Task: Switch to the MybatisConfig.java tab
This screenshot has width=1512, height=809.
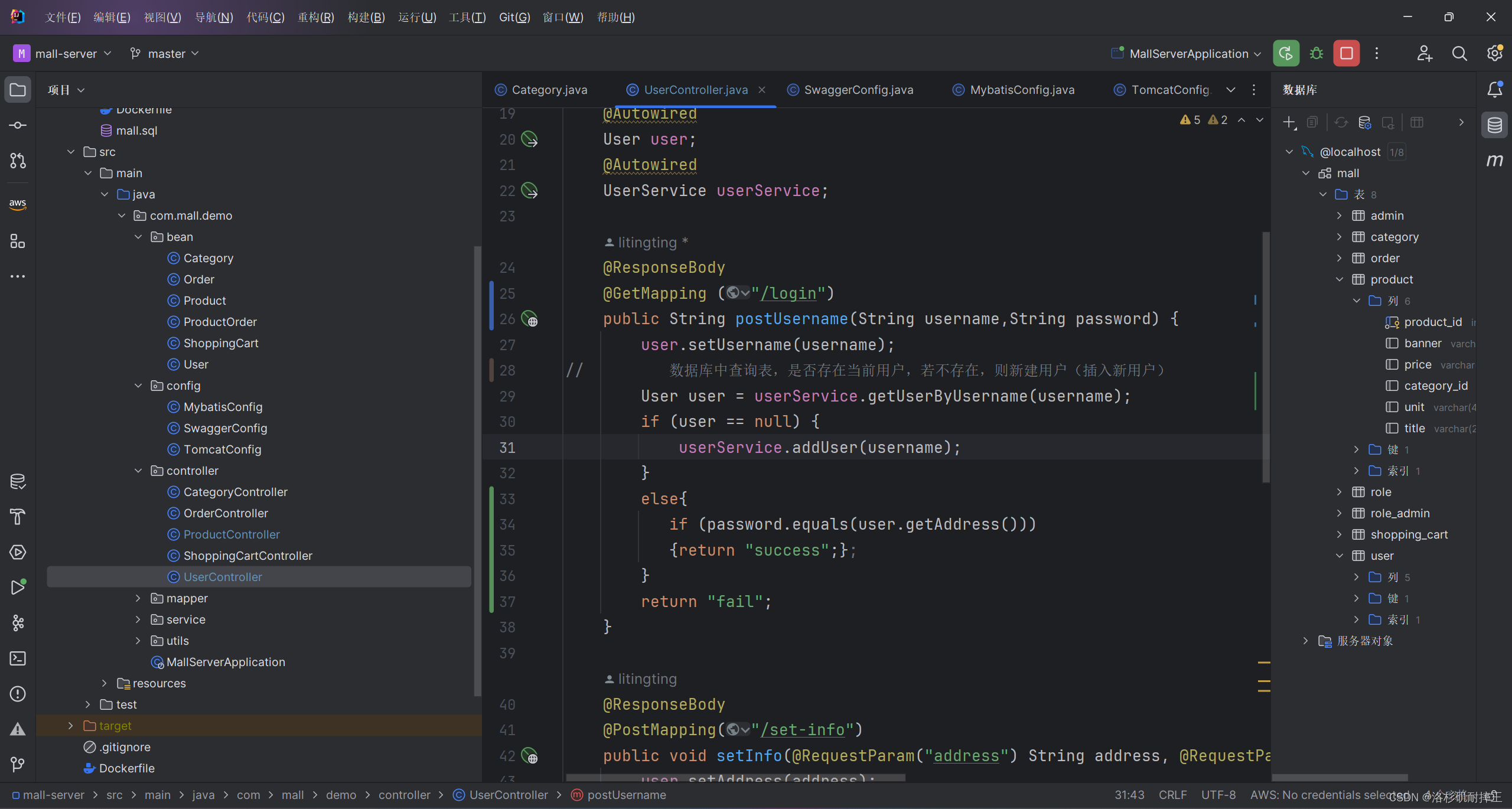Action: point(1014,90)
